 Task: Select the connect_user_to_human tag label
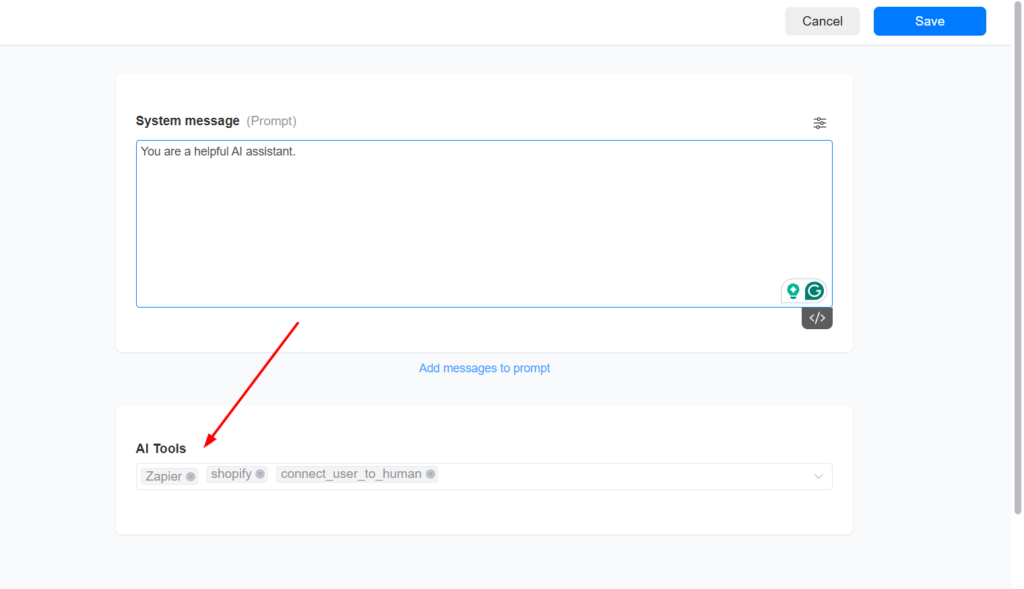coord(351,474)
